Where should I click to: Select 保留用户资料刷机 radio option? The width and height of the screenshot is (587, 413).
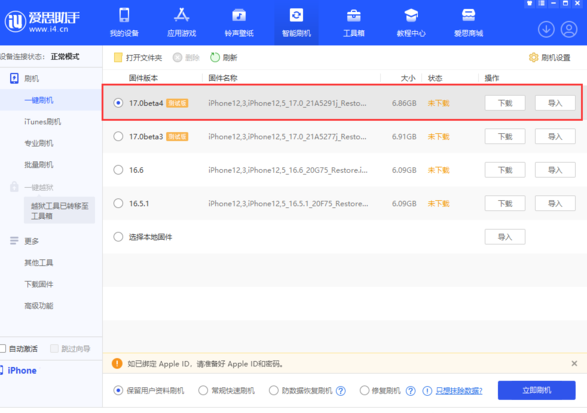(x=118, y=391)
